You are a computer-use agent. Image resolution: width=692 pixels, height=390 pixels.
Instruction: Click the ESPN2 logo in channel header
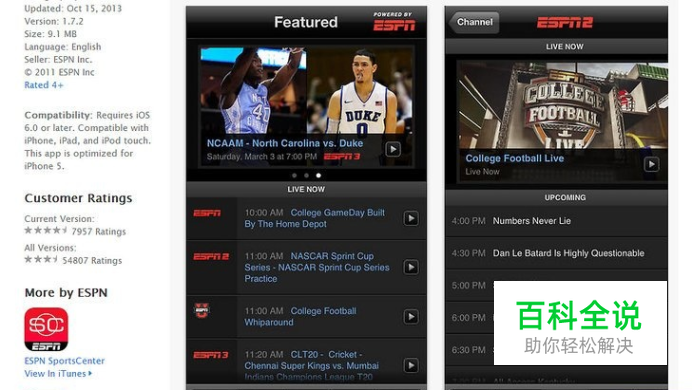(x=565, y=22)
